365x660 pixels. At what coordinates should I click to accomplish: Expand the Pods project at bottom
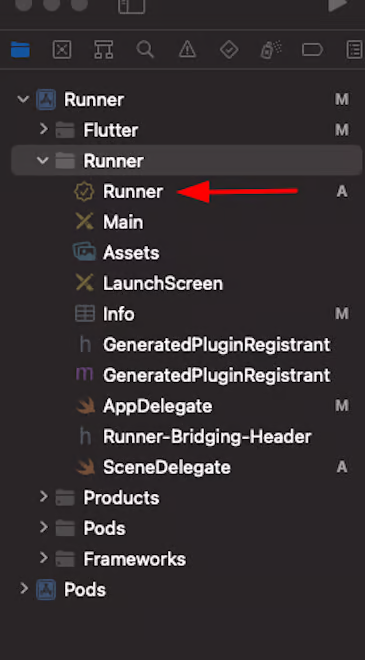(x=24, y=588)
